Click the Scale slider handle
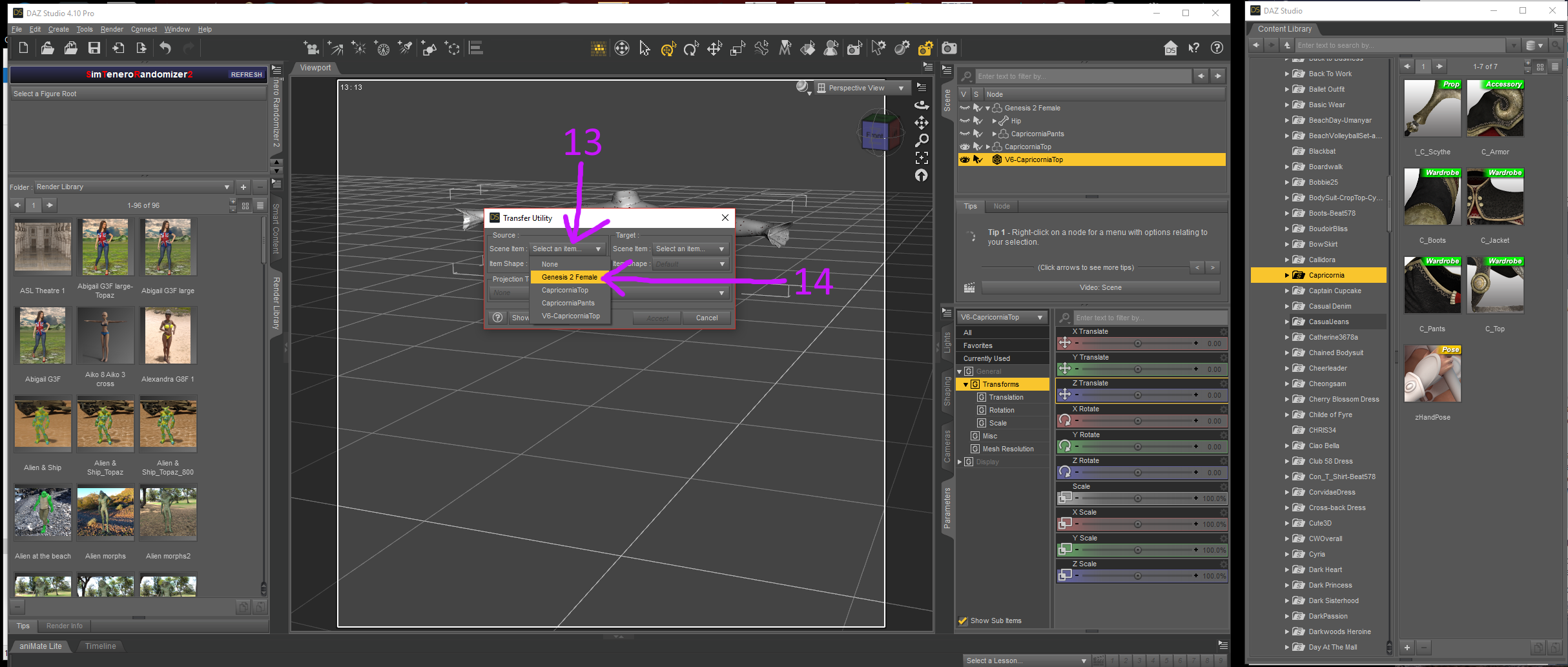The image size is (1568, 667). coord(1137,498)
